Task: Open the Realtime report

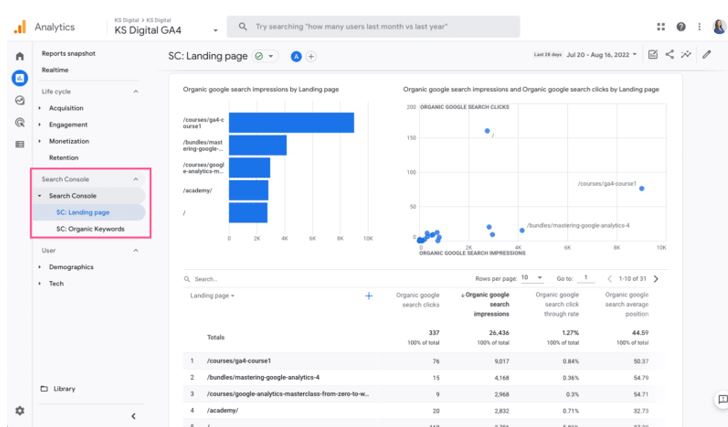Action: [55, 70]
